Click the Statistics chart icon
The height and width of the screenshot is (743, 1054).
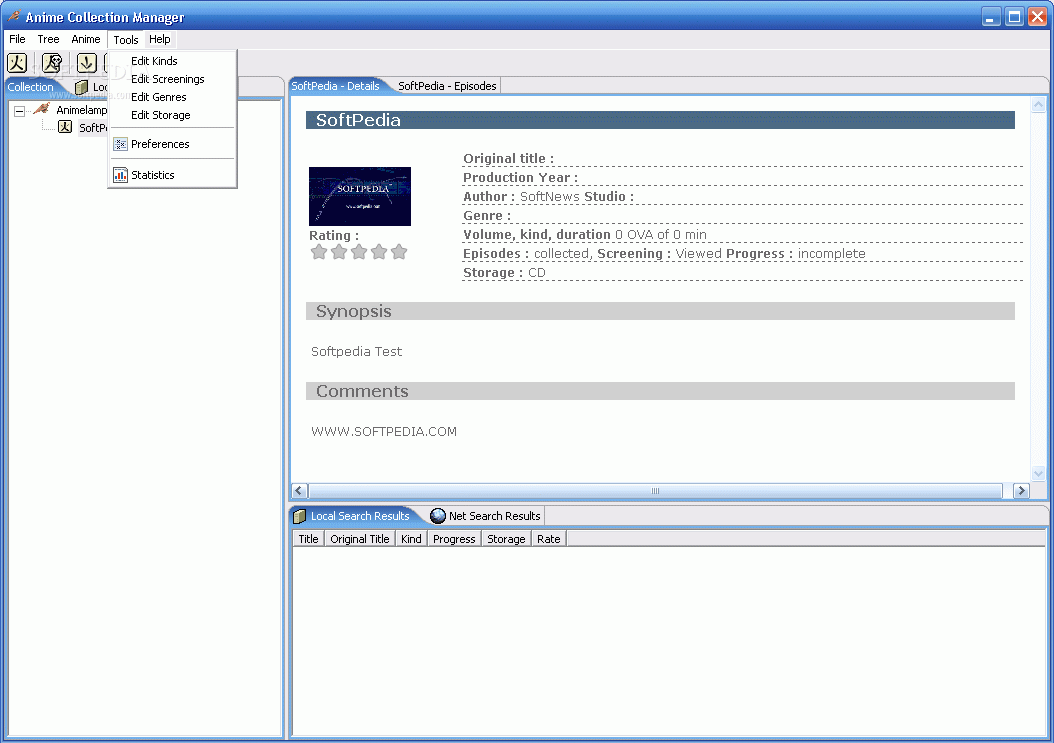tap(120, 175)
